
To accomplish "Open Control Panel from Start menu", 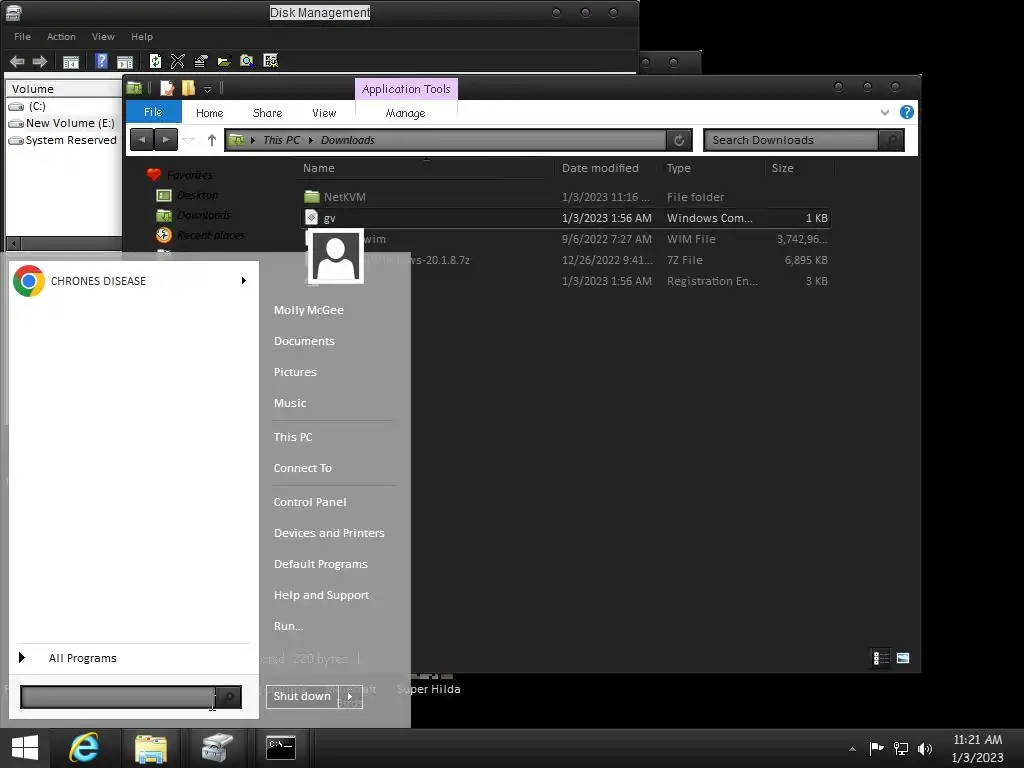I will pyautogui.click(x=310, y=502).
